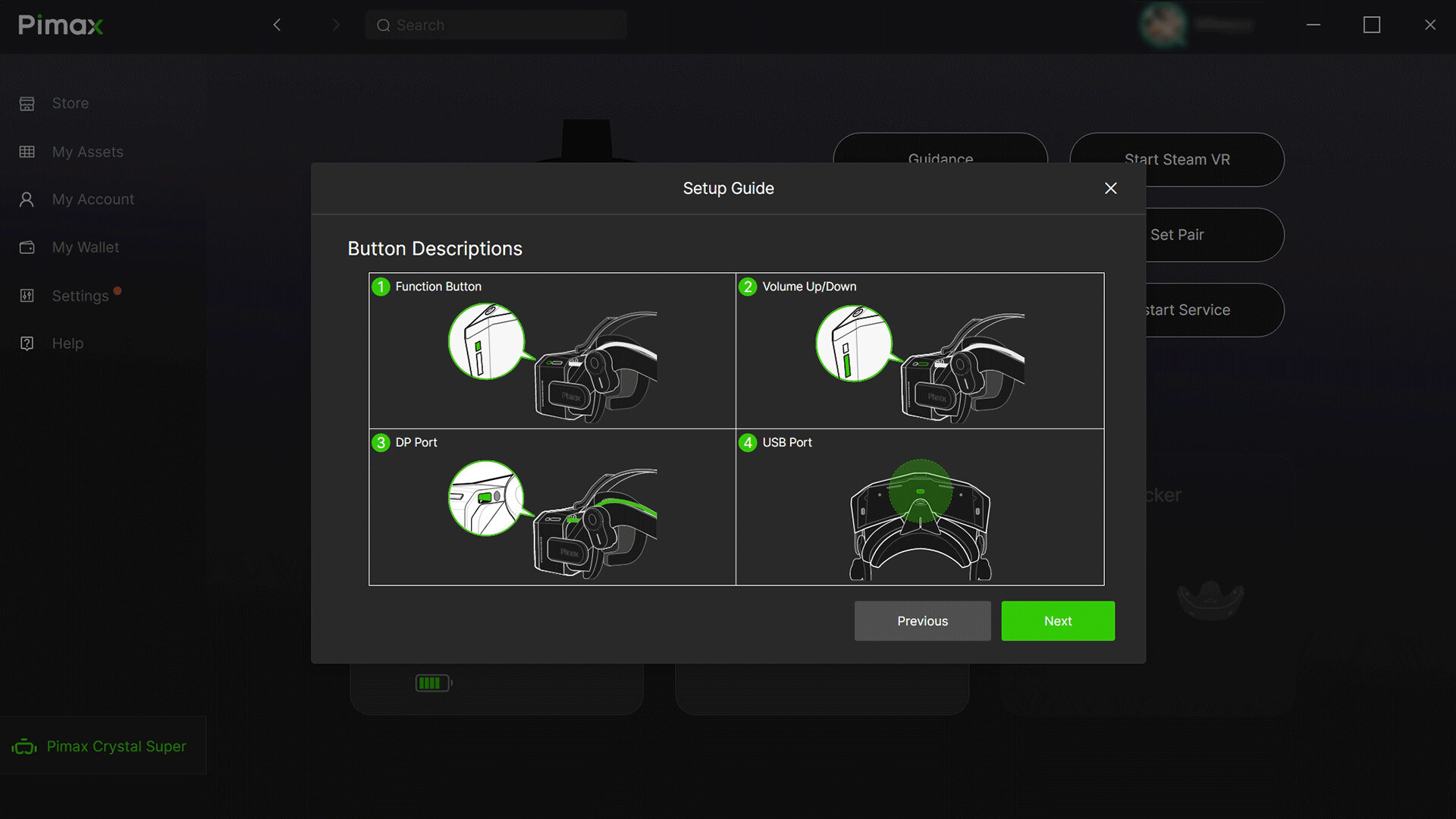The height and width of the screenshot is (819, 1456).
Task: Click the back navigation arrow
Action: 277,24
